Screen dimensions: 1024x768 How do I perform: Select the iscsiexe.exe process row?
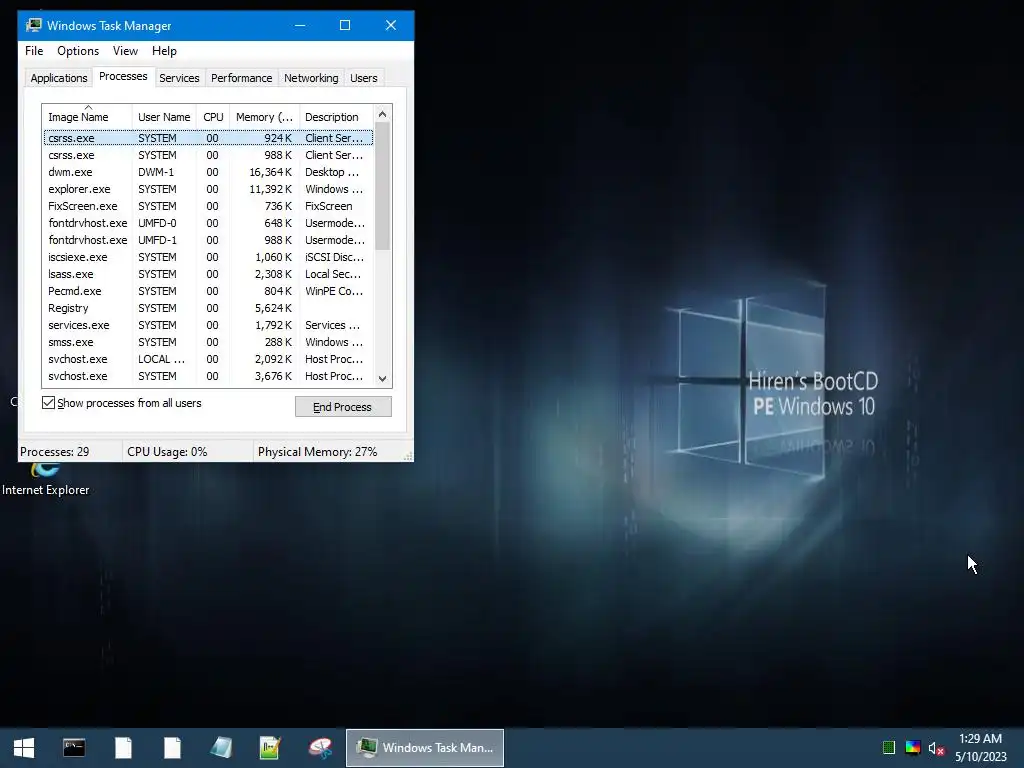click(208, 257)
